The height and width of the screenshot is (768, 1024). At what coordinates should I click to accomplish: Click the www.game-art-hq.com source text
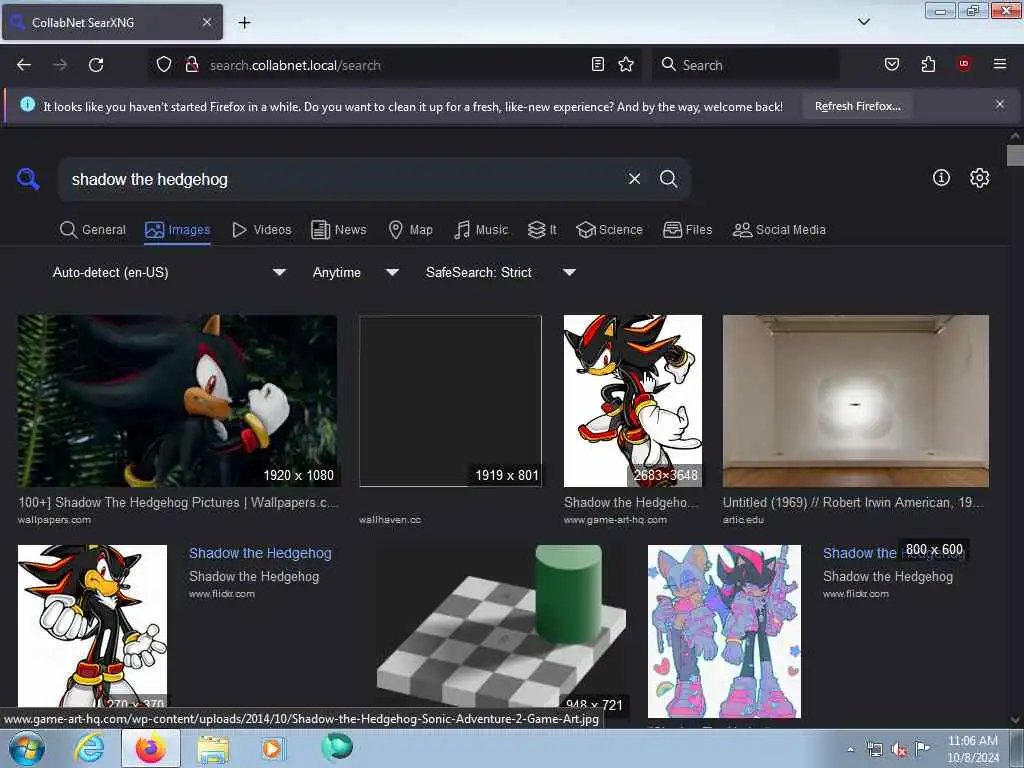(x=615, y=520)
